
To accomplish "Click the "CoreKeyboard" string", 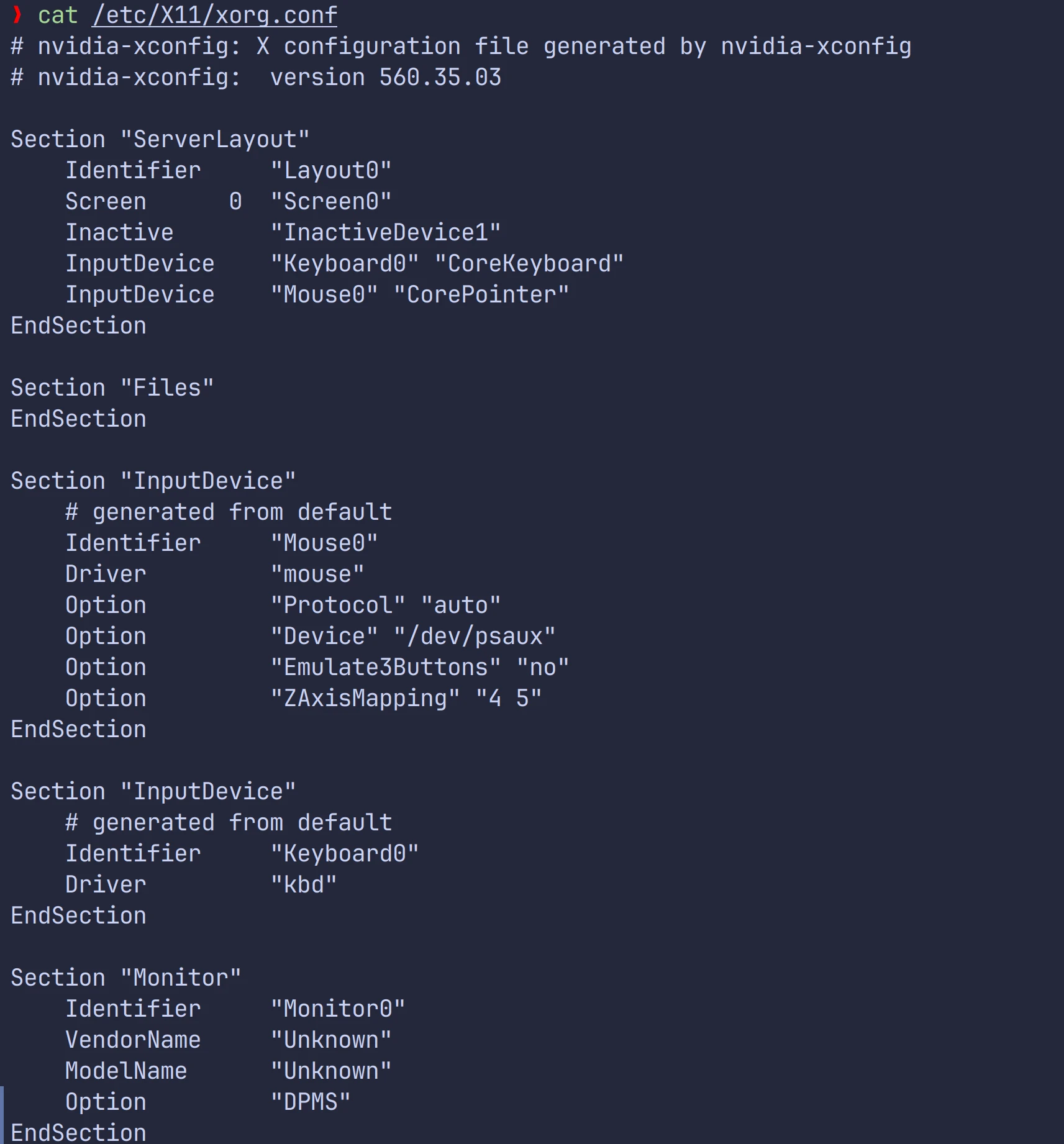I will click(529, 264).
